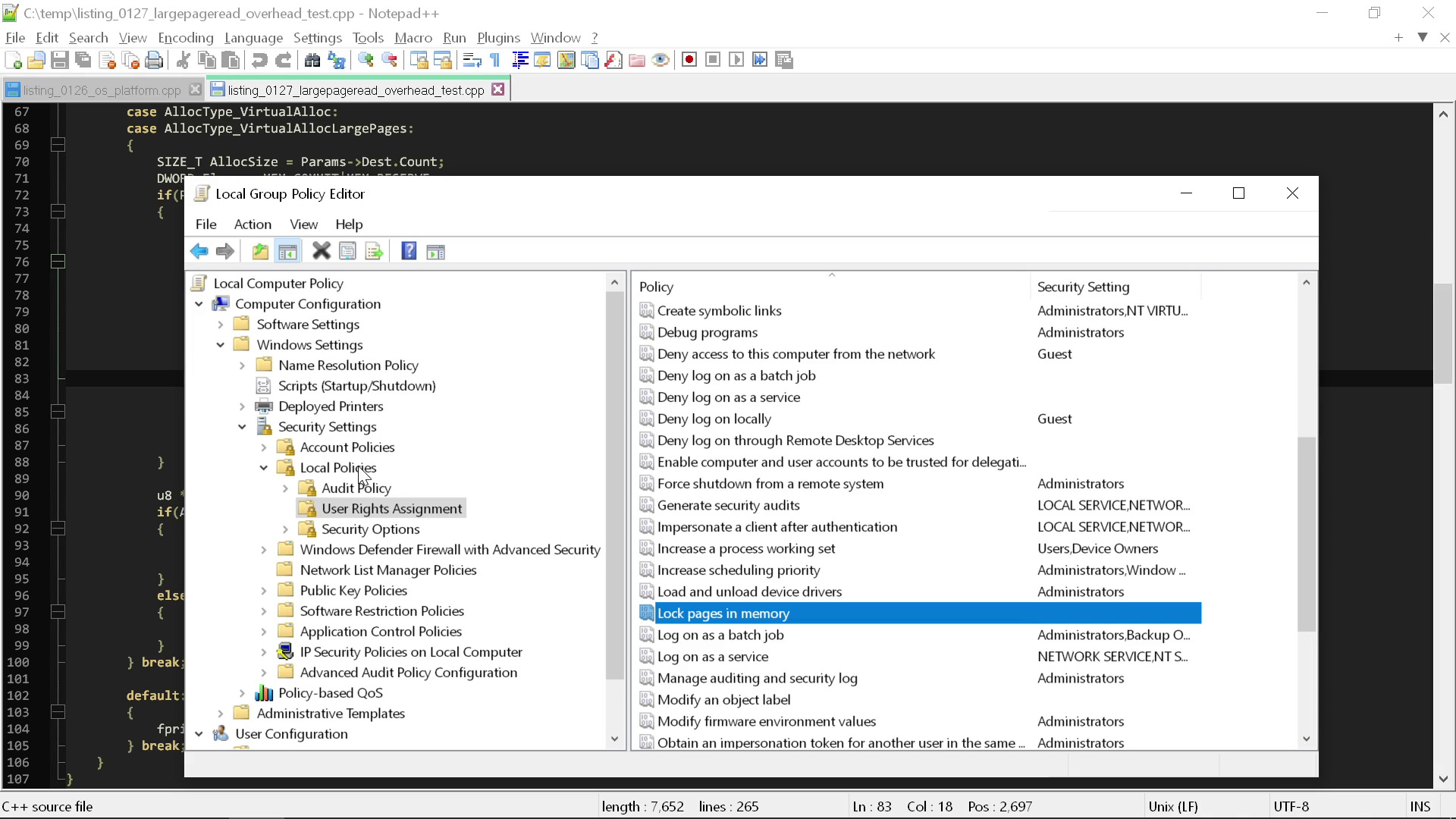Toggle word wrap on toolbar
Image resolution: width=1456 pixels, height=819 pixels.
[472, 60]
